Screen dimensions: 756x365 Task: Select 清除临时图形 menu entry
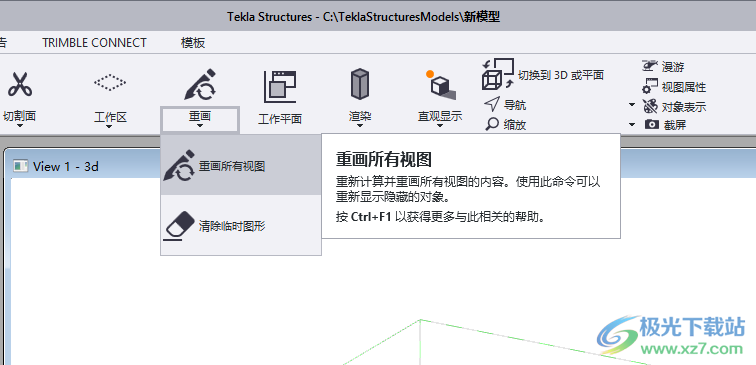tap(241, 225)
